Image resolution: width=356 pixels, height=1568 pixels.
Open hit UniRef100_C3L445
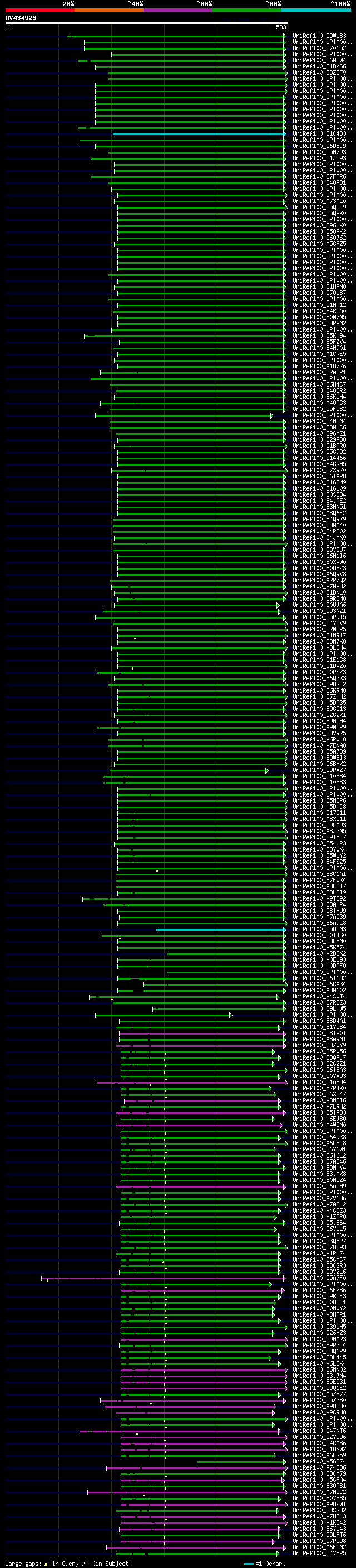(319, 1357)
